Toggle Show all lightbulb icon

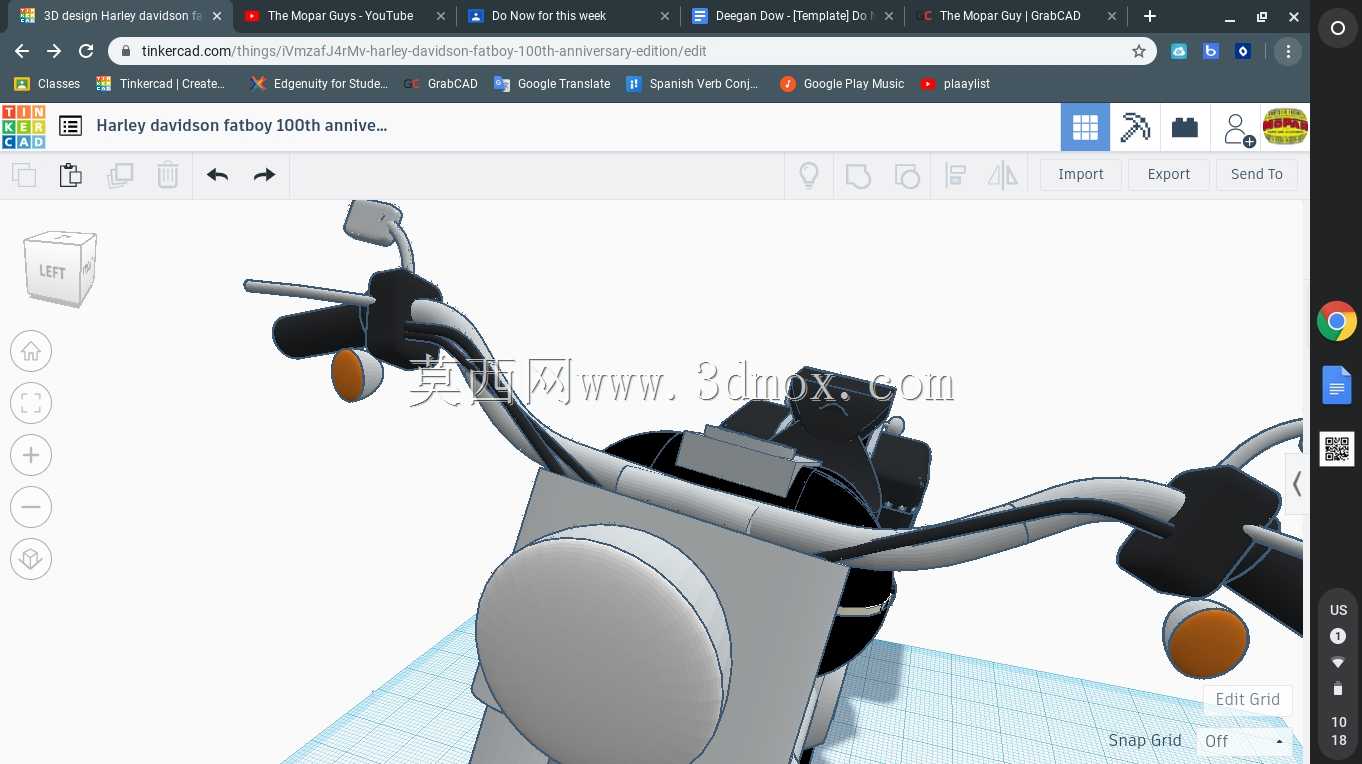coord(809,175)
